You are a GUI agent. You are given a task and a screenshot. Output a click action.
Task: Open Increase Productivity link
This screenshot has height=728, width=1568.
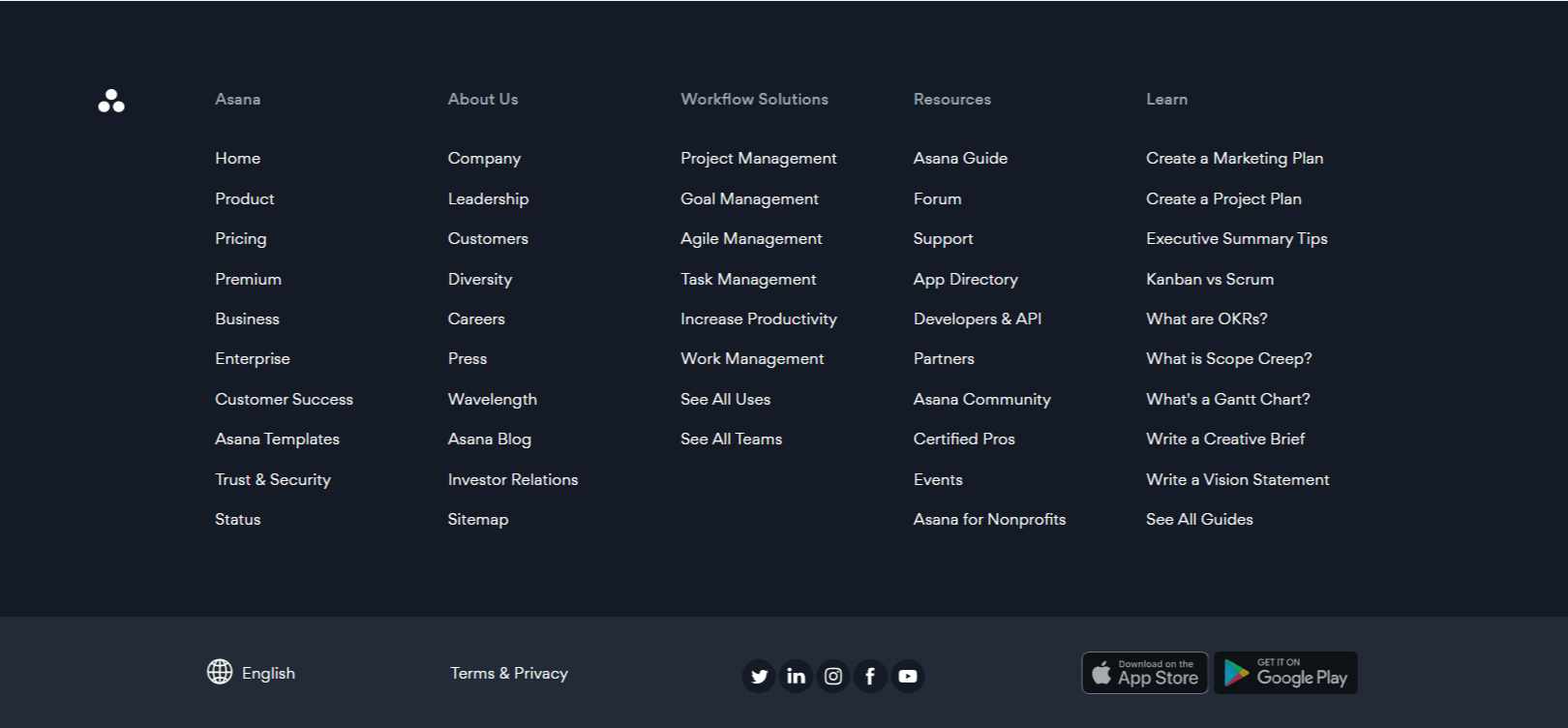759,318
